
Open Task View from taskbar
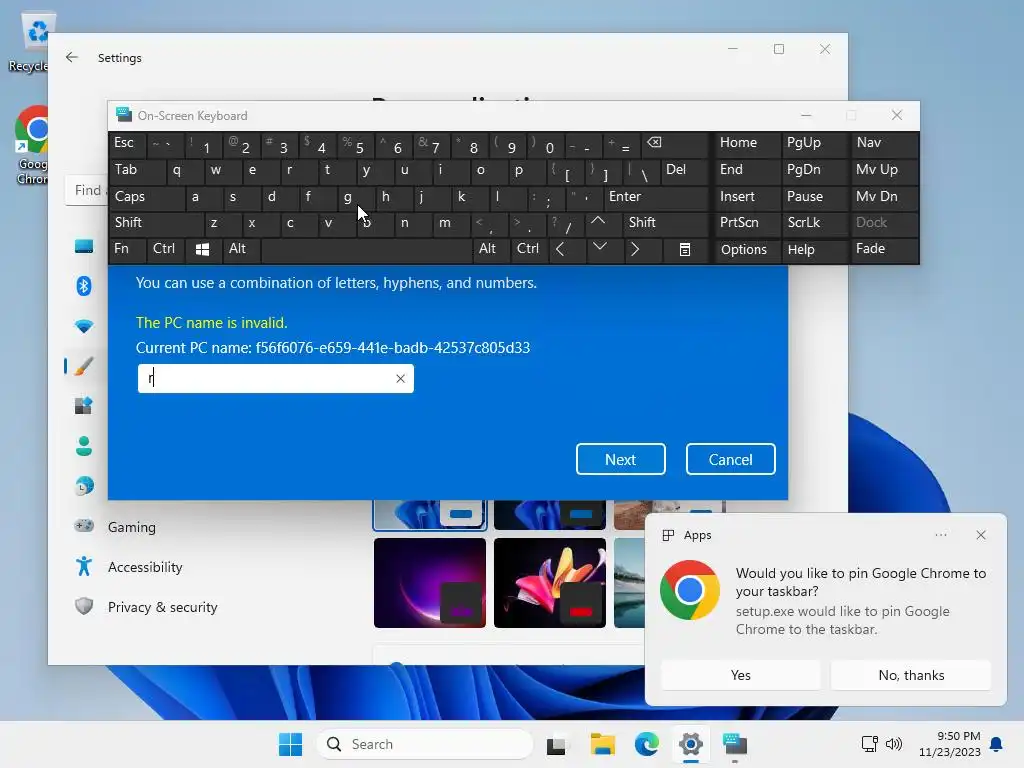(x=556, y=744)
